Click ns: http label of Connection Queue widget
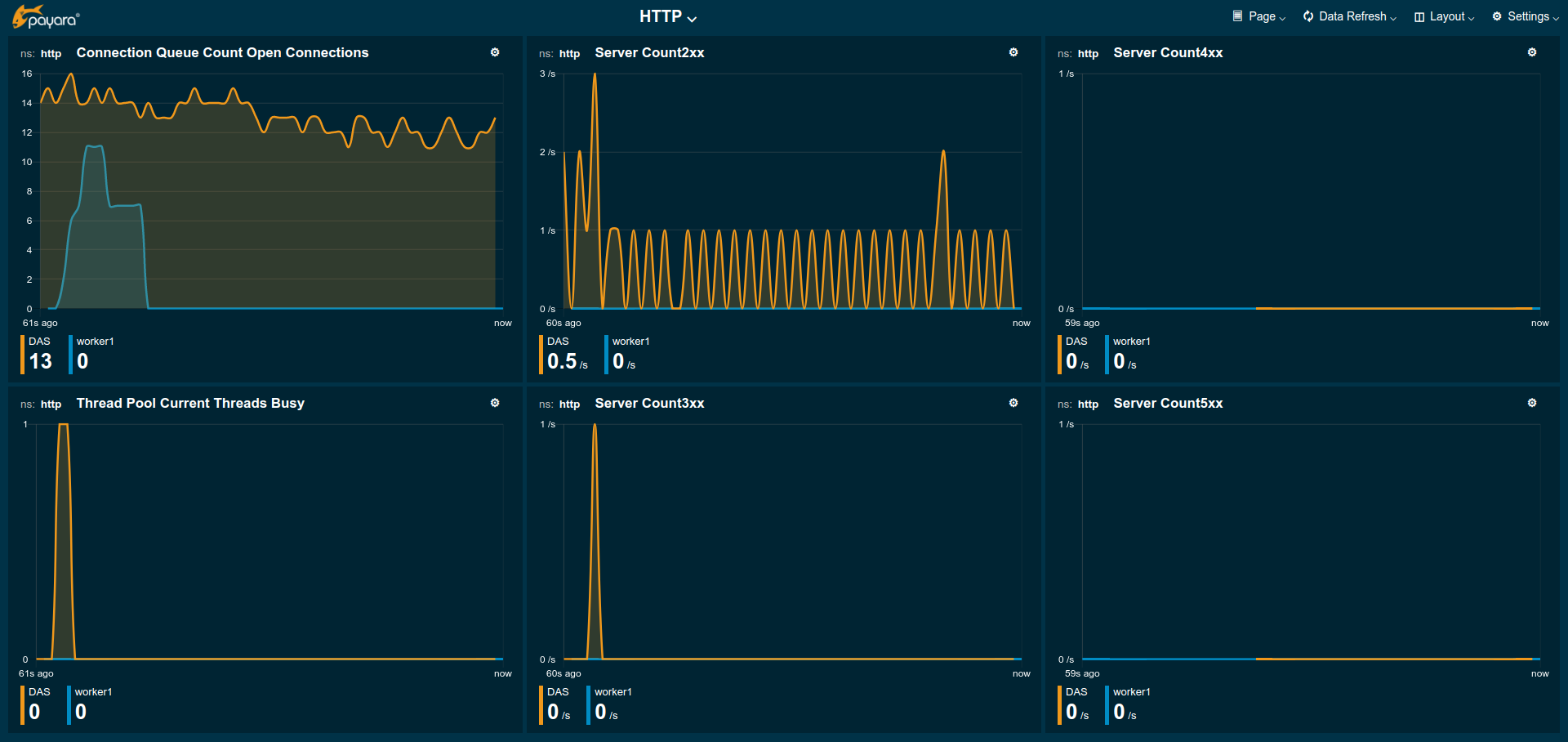The width and height of the screenshot is (1568, 742). tap(41, 53)
